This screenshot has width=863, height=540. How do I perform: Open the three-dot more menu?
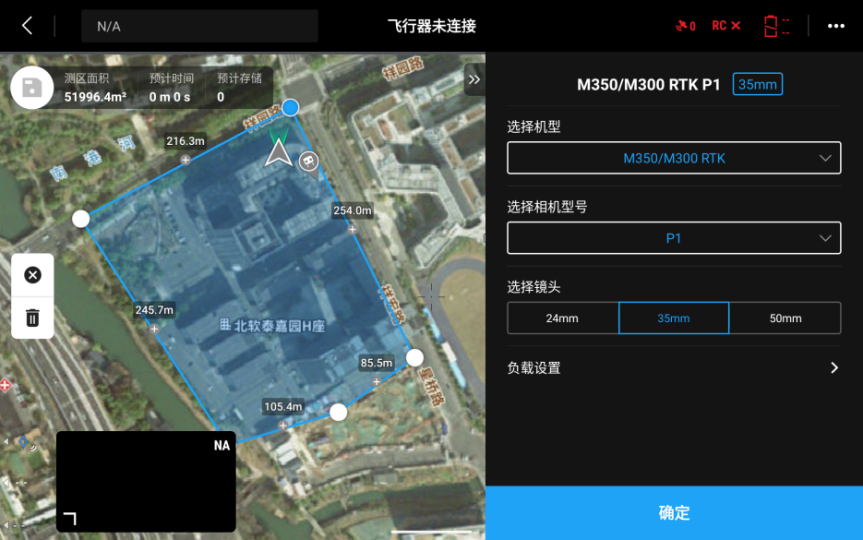[835, 26]
